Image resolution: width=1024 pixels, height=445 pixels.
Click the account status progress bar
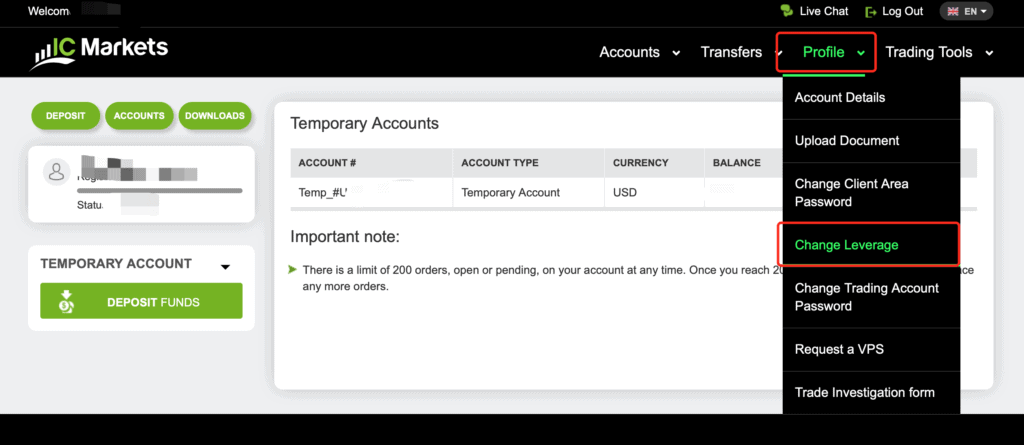pyautogui.click(x=159, y=191)
